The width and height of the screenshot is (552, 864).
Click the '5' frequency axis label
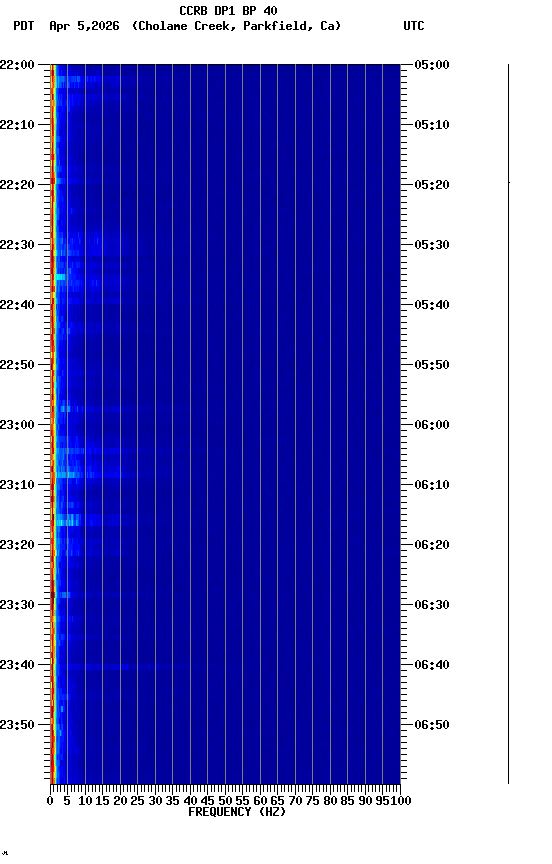[x=67, y=802]
